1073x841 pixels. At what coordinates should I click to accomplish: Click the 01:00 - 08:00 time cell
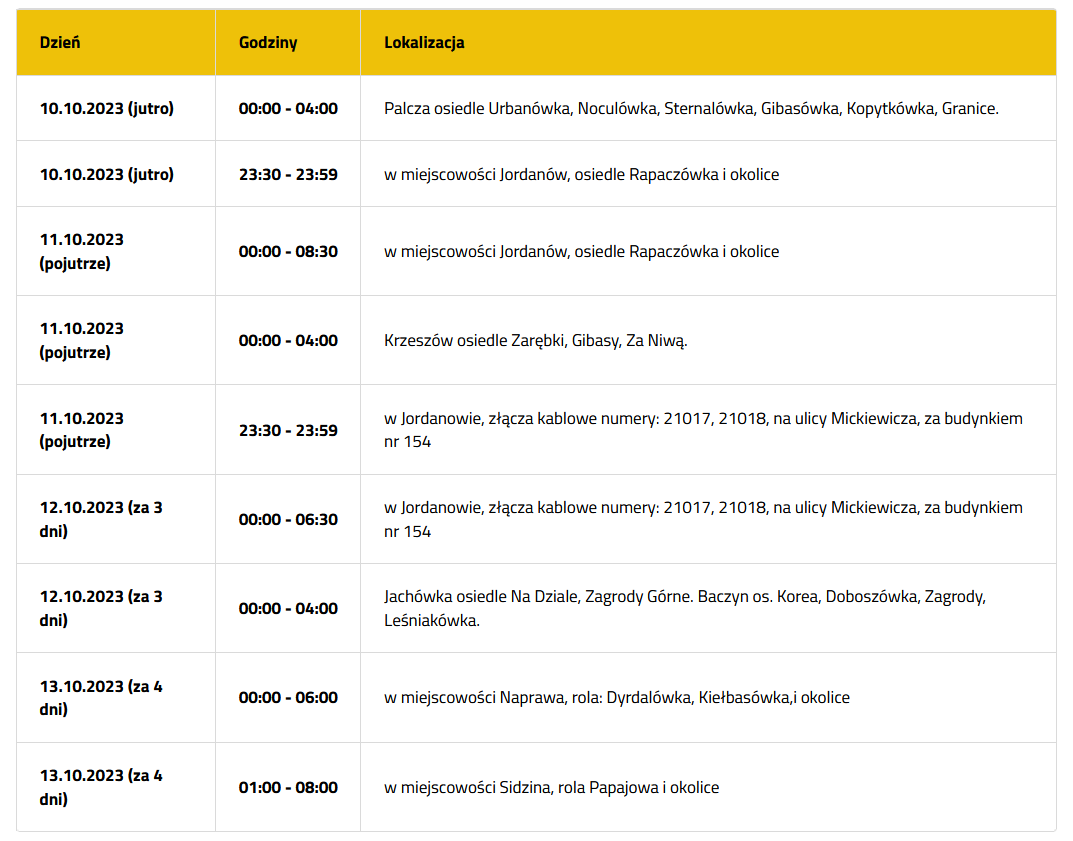pyautogui.click(x=288, y=788)
